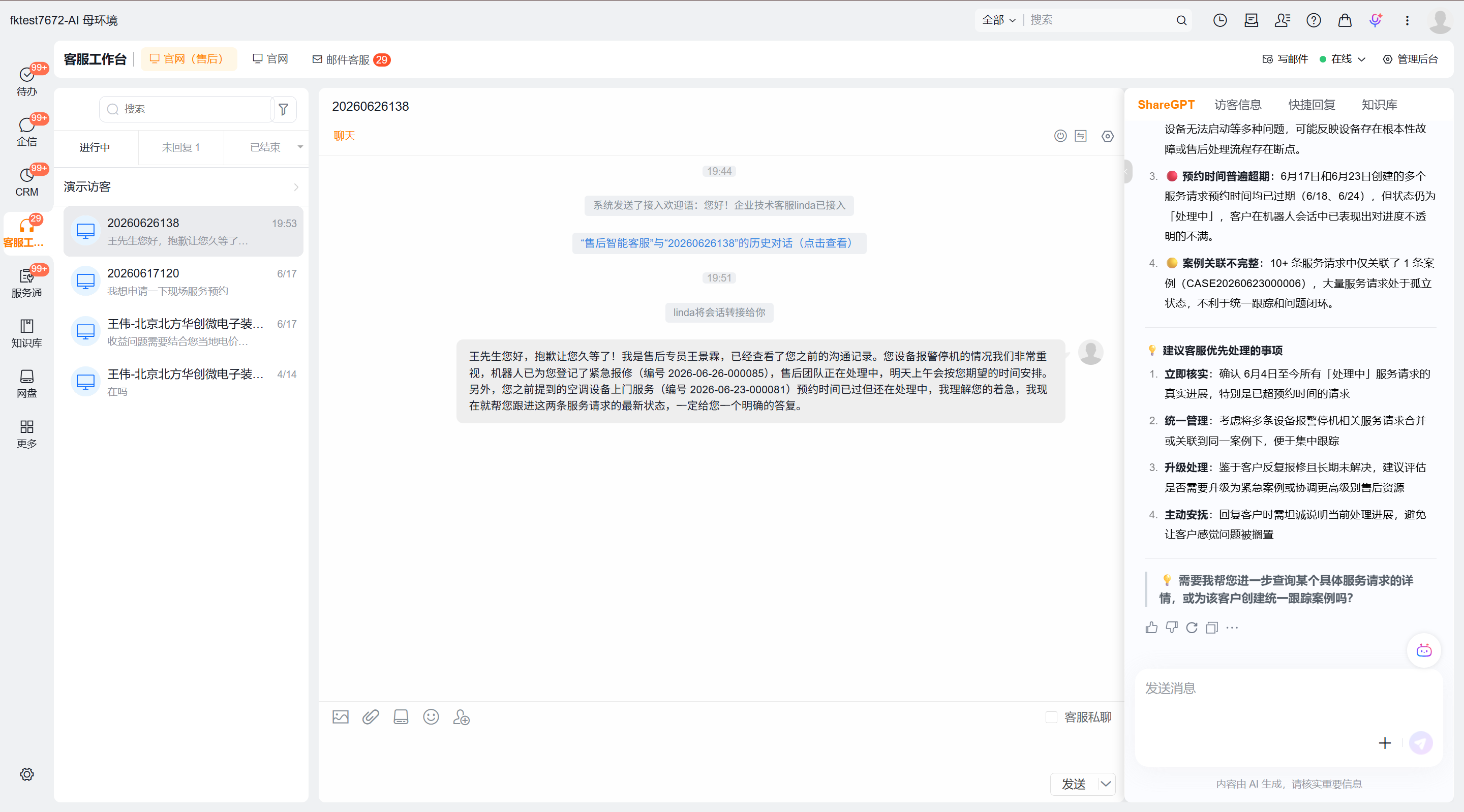Click the AI microphone icon in top bar
The width and height of the screenshot is (1464, 812).
[1376, 20]
